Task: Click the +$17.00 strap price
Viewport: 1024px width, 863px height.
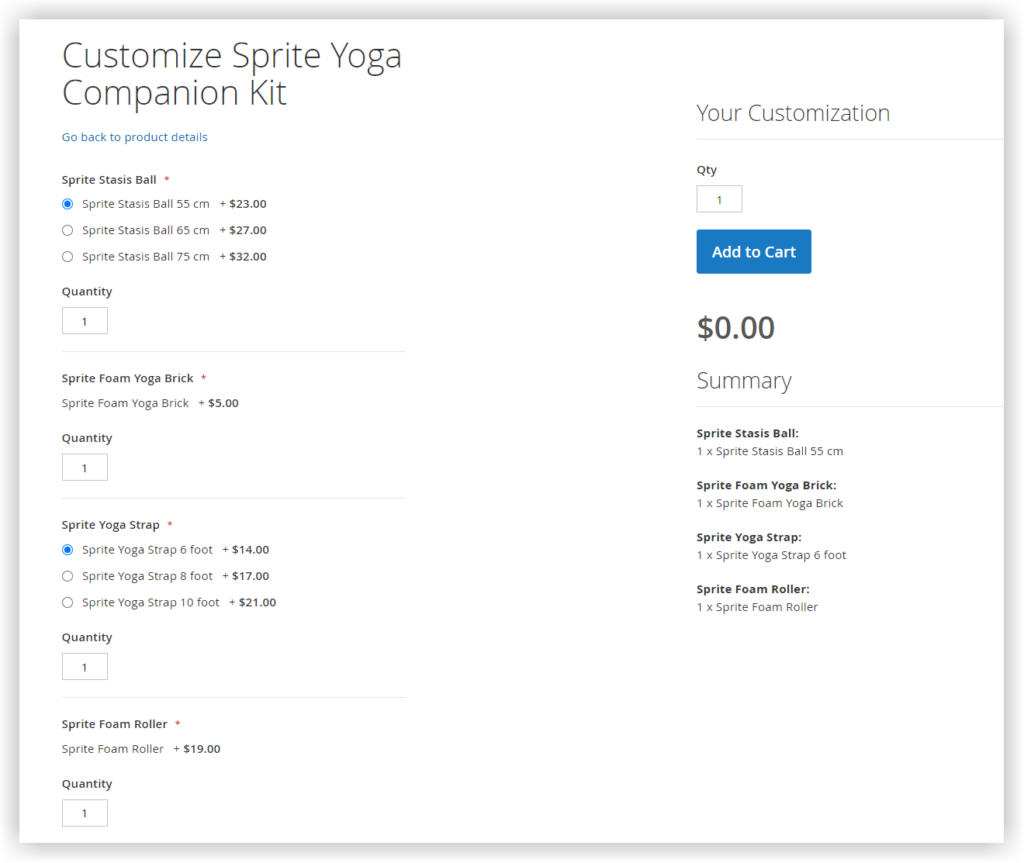Action: [x=246, y=576]
